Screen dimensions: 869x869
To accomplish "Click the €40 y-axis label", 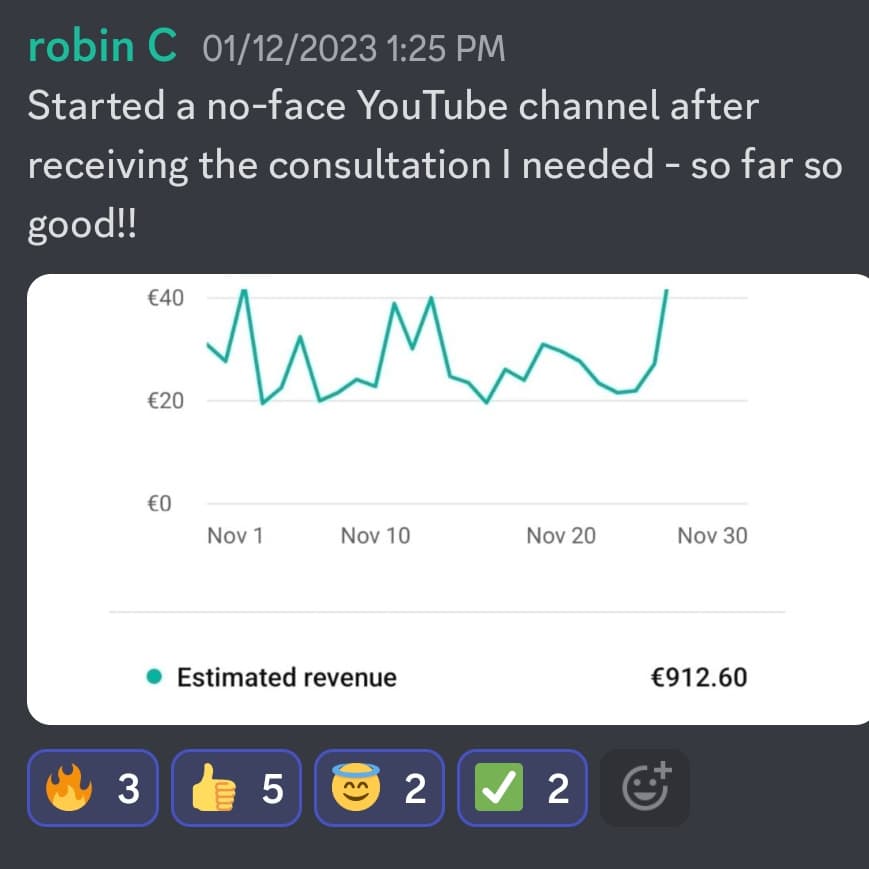I will pyautogui.click(x=165, y=298).
